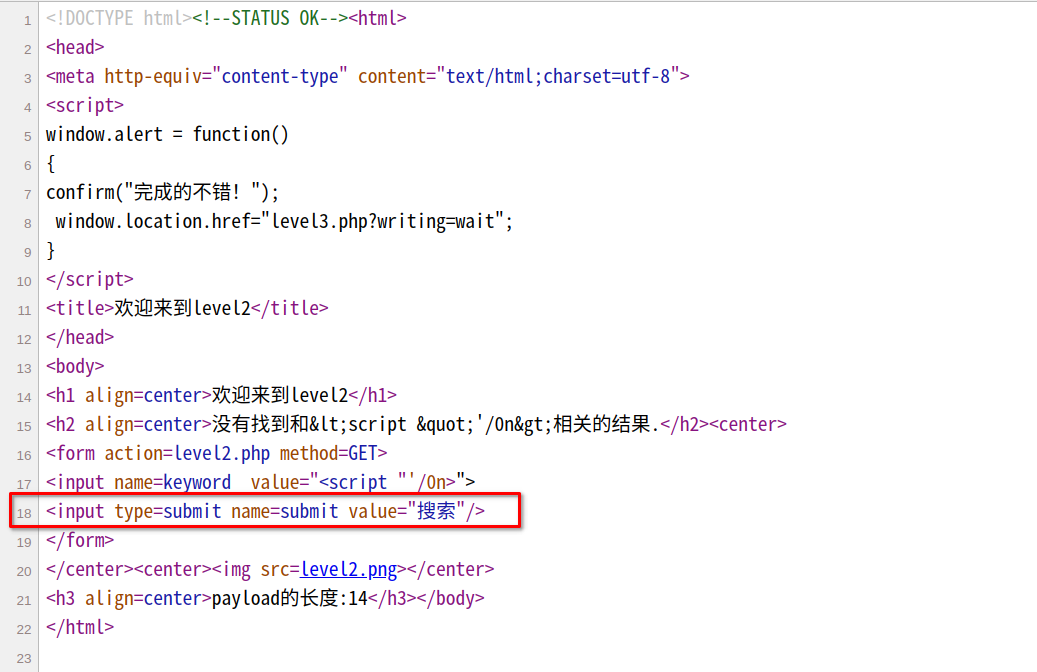The height and width of the screenshot is (672, 1037).
Task: Click line number 14 in the gutter
Action: 24,398
